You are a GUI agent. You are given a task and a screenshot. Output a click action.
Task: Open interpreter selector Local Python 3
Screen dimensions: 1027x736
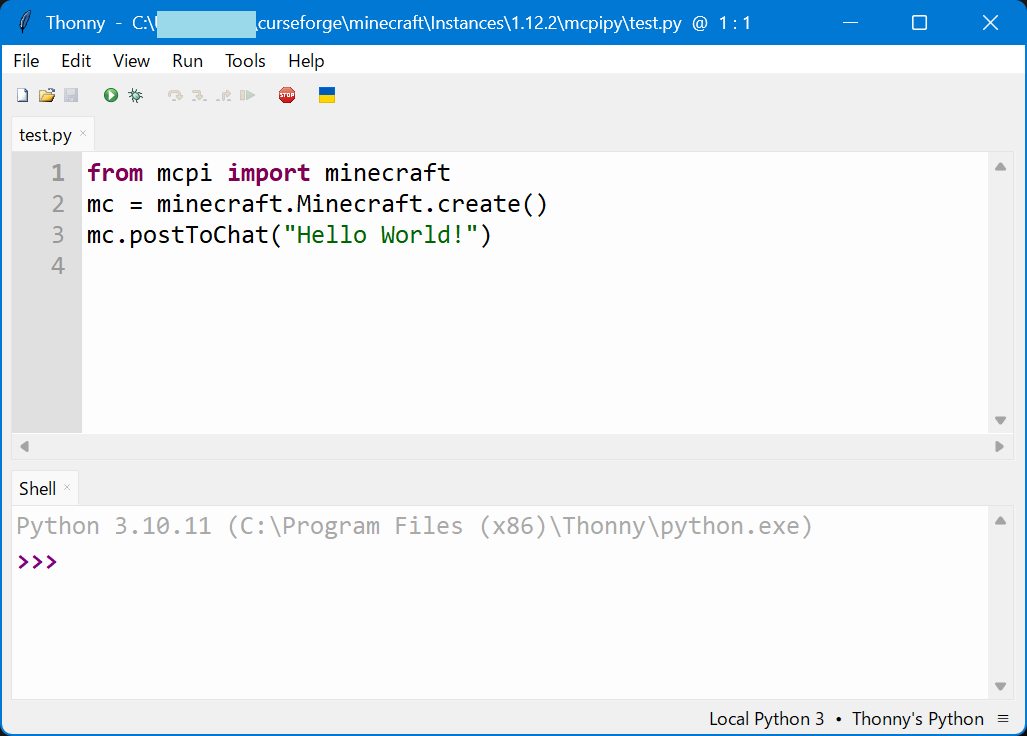click(x=846, y=719)
